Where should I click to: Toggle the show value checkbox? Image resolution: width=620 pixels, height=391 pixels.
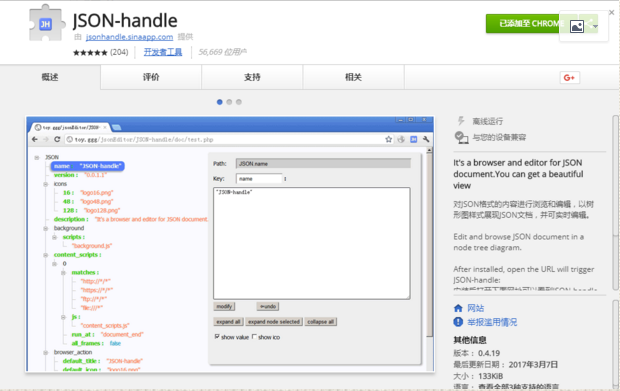[x=217, y=337]
